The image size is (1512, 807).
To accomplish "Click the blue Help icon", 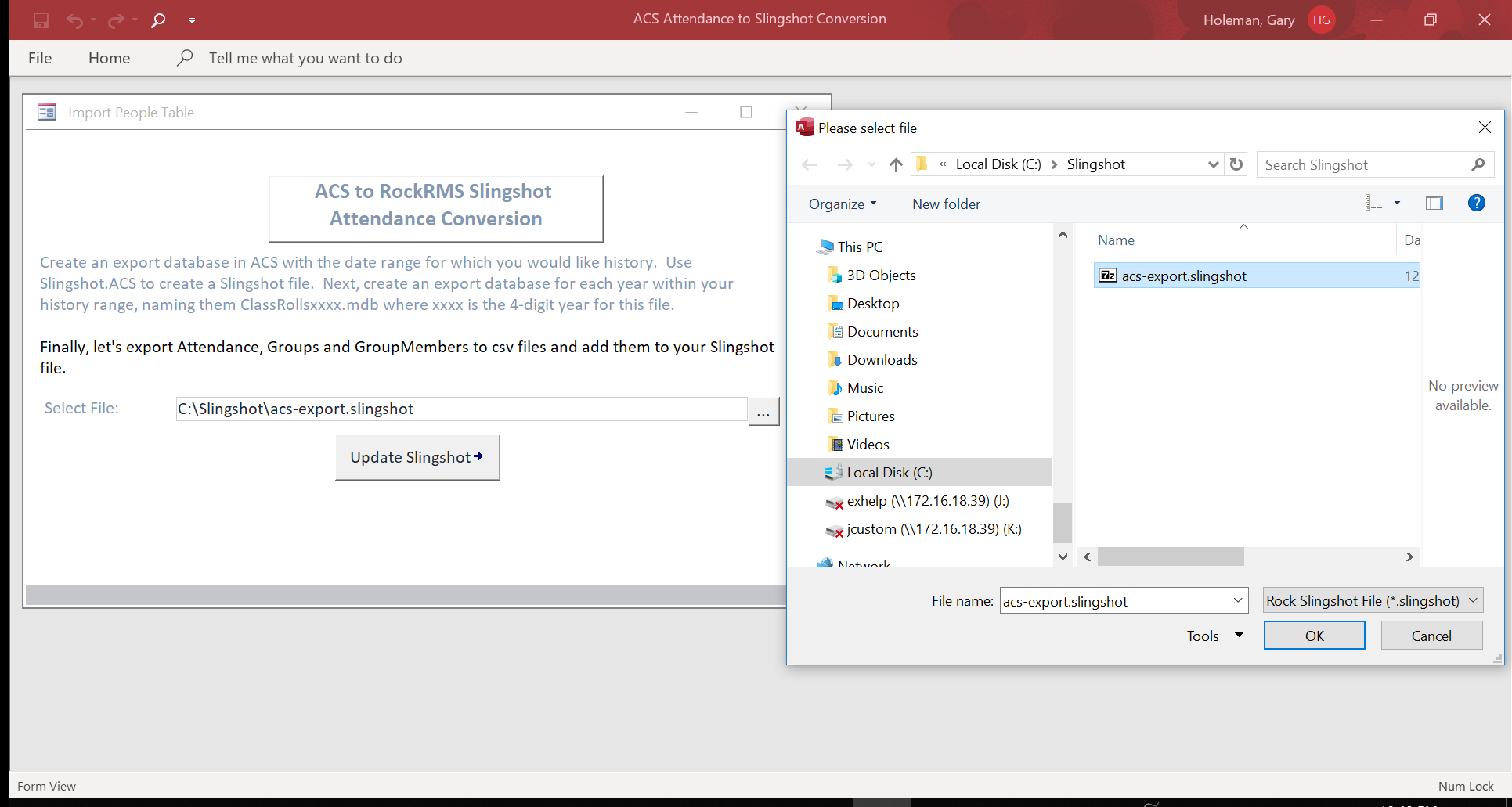I will [x=1477, y=203].
